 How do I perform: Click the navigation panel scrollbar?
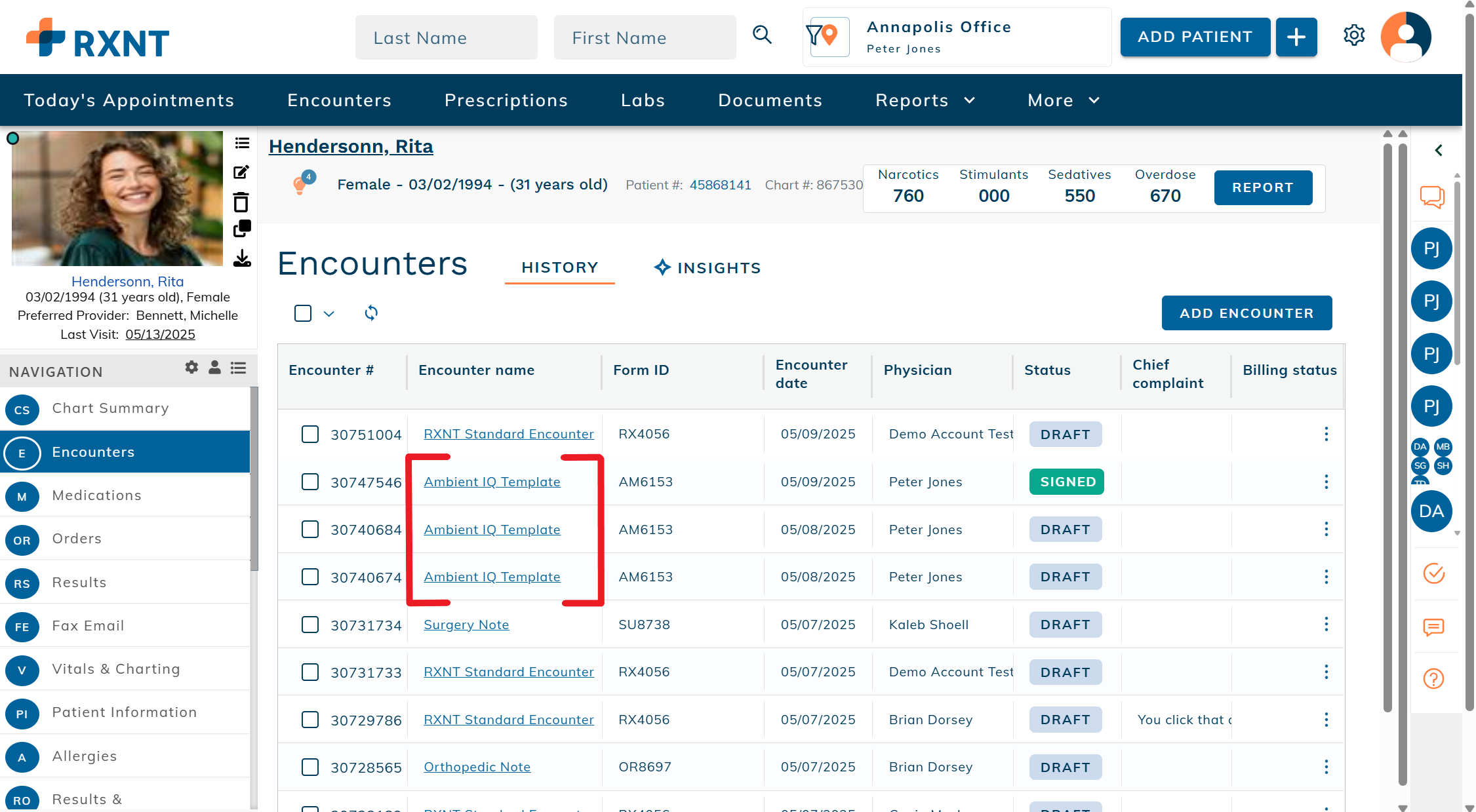coord(254,478)
